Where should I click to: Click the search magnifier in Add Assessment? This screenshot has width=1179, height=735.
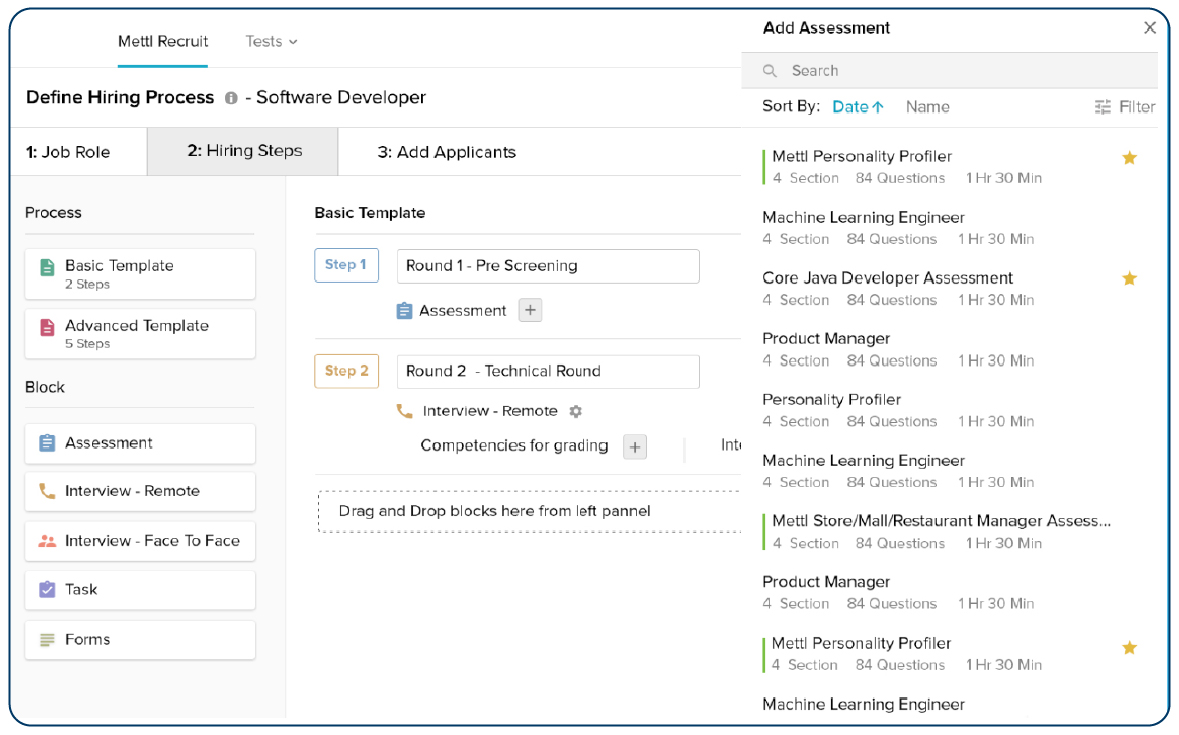(769, 70)
